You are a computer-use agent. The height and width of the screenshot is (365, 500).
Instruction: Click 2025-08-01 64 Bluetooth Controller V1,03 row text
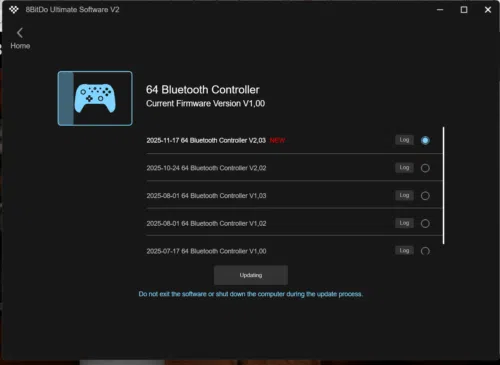pyautogui.click(x=206, y=196)
